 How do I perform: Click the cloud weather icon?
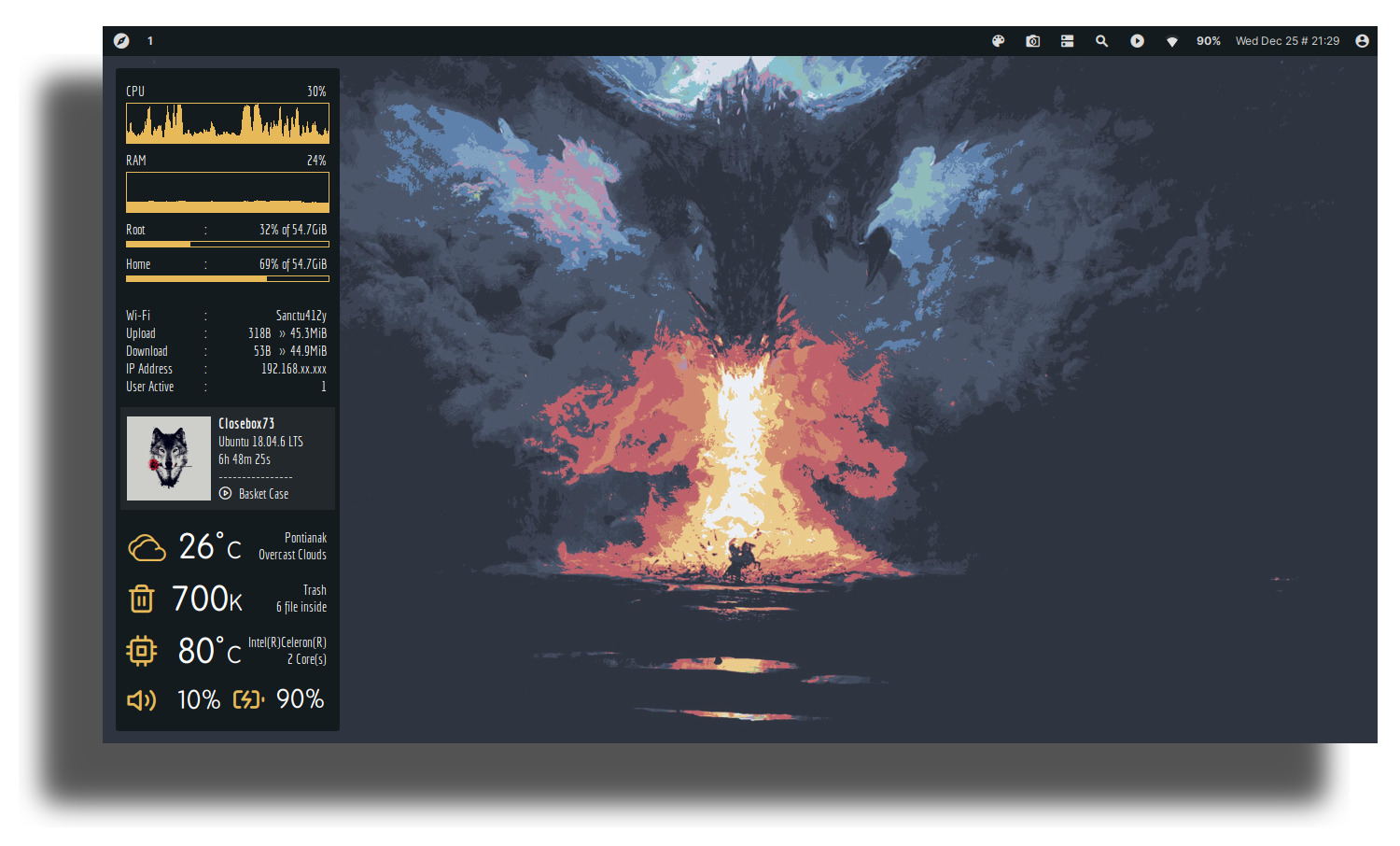(147, 547)
